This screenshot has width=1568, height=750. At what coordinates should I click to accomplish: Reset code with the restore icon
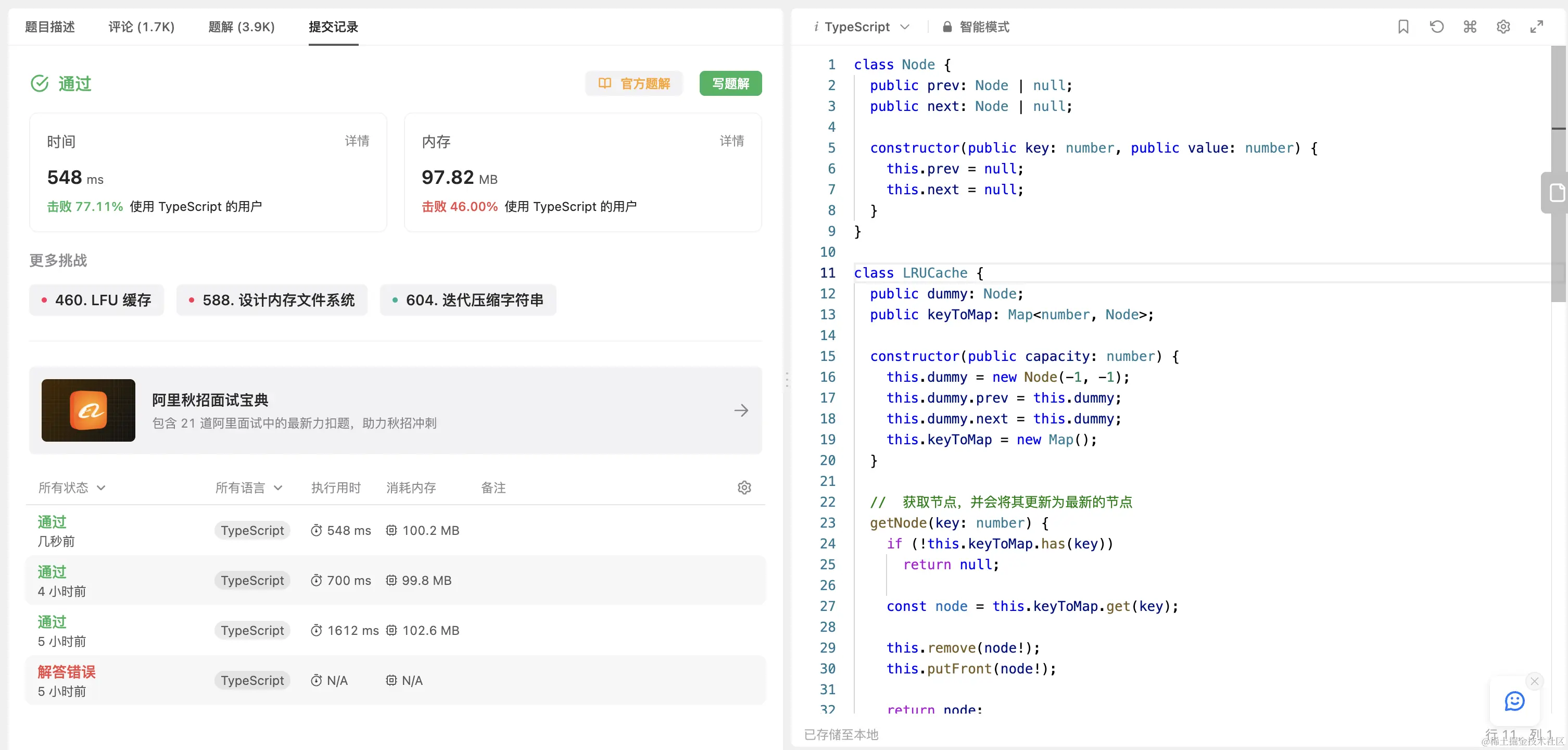click(1436, 27)
